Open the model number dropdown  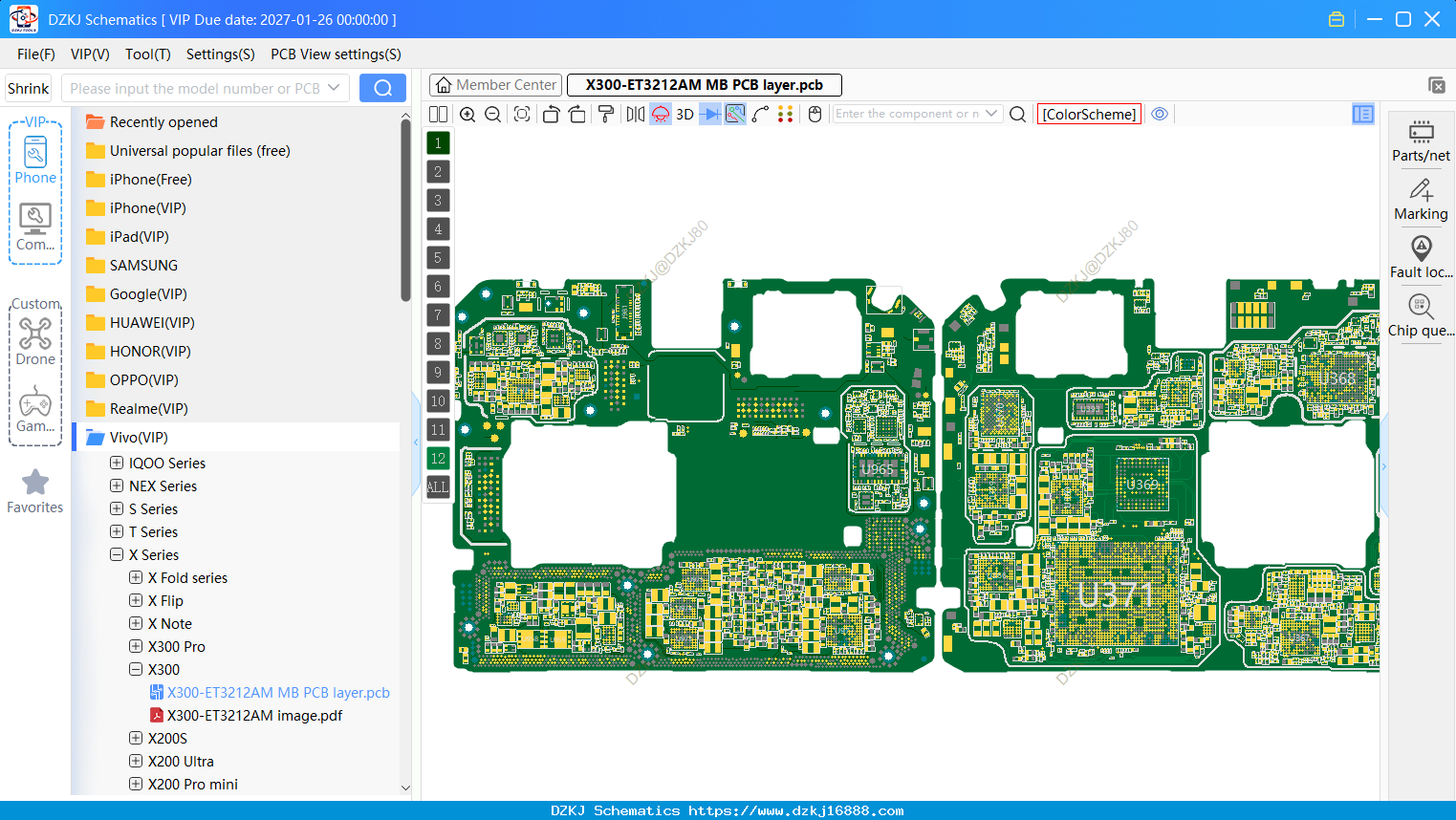pyautogui.click(x=334, y=88)
